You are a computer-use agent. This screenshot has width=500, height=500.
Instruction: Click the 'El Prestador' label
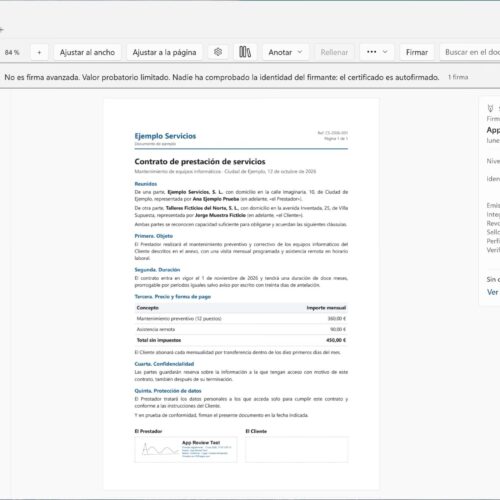pyautogui.click(x=148, y=431)
